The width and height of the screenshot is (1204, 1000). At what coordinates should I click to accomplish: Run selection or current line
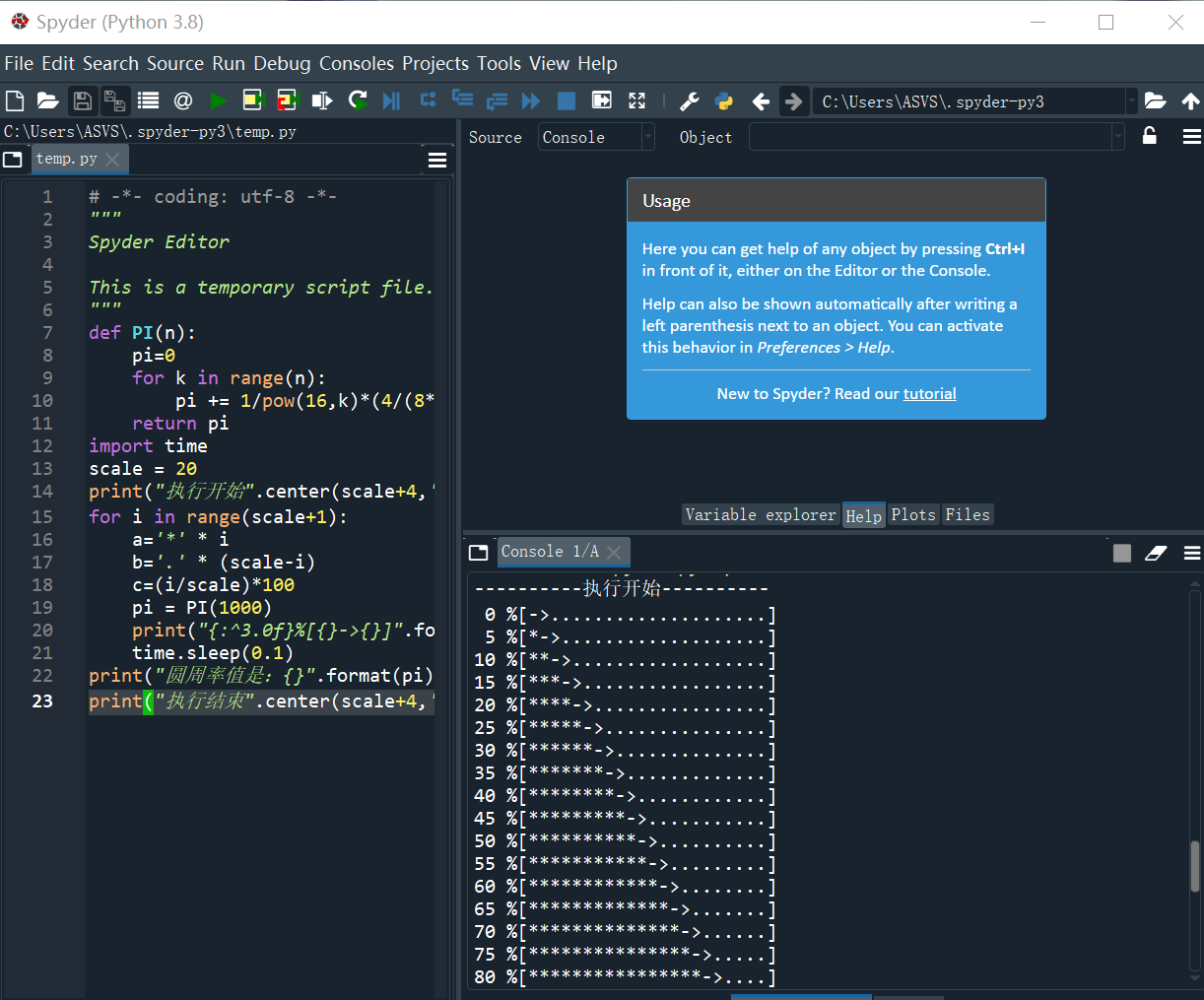click(322, 100)
